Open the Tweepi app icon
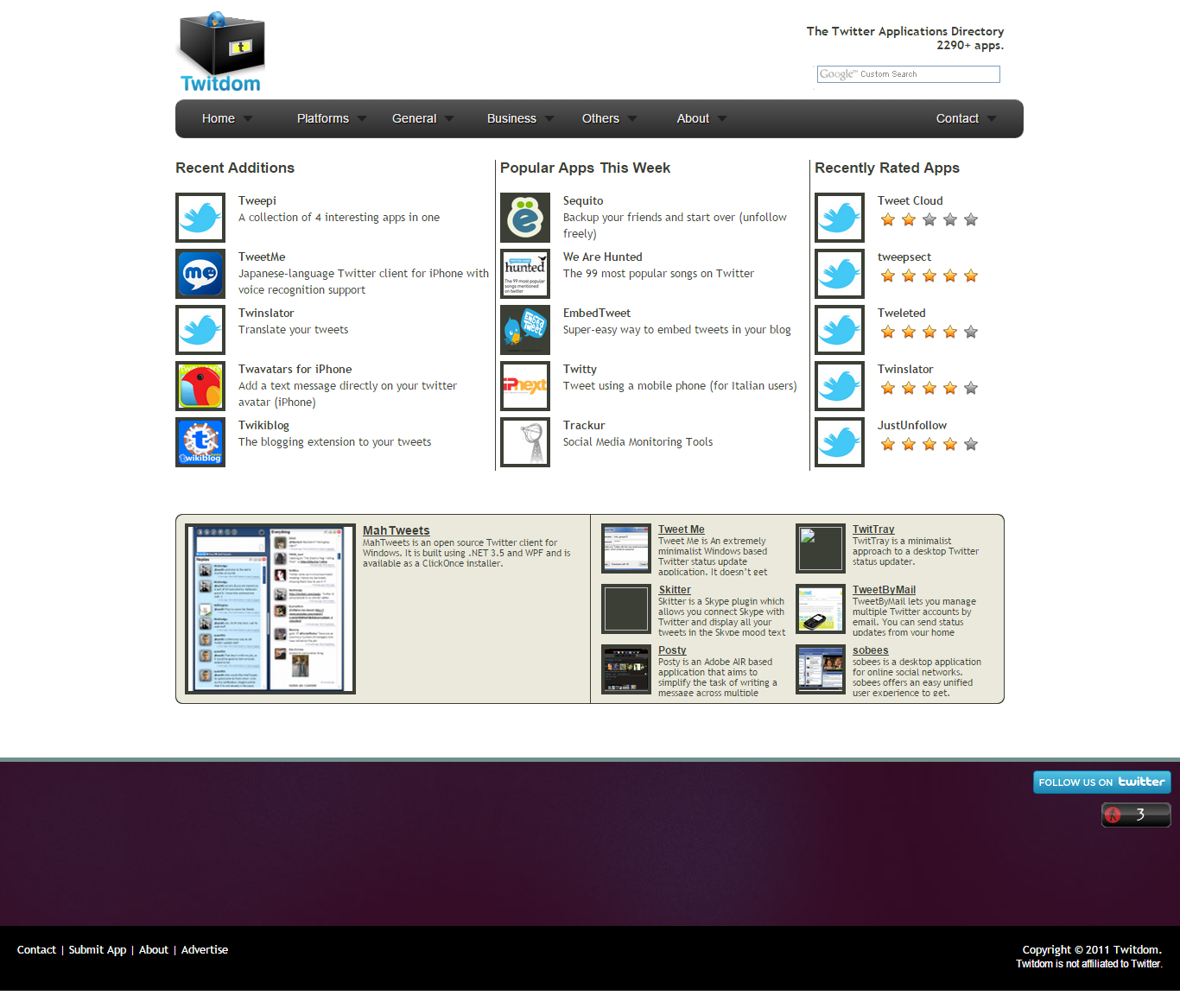The height and width of the screenshot is (1008, 1180). pos(200,218)
